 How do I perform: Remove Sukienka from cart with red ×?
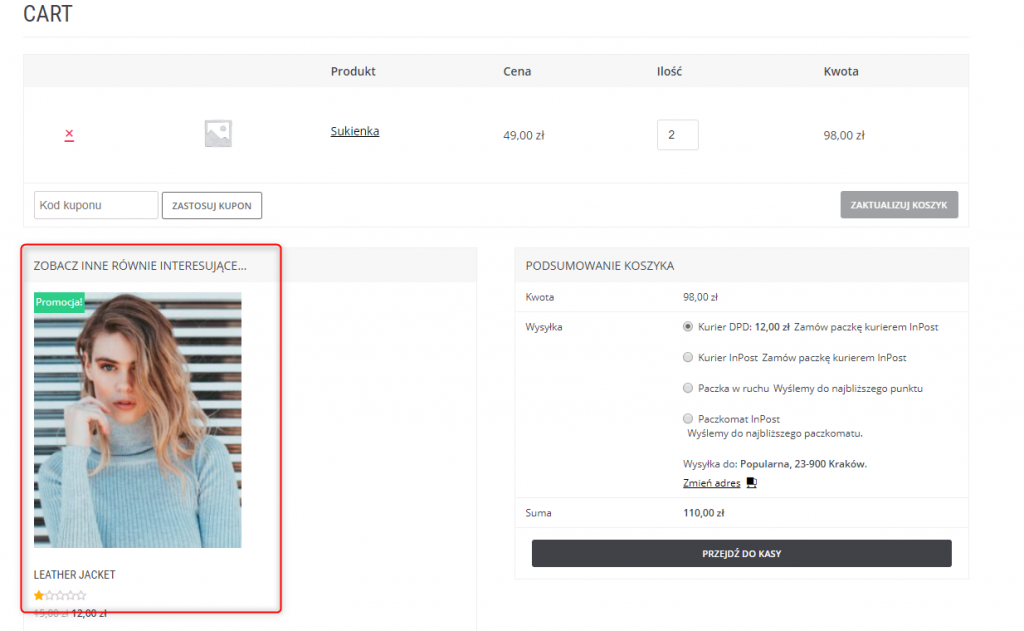69,134
